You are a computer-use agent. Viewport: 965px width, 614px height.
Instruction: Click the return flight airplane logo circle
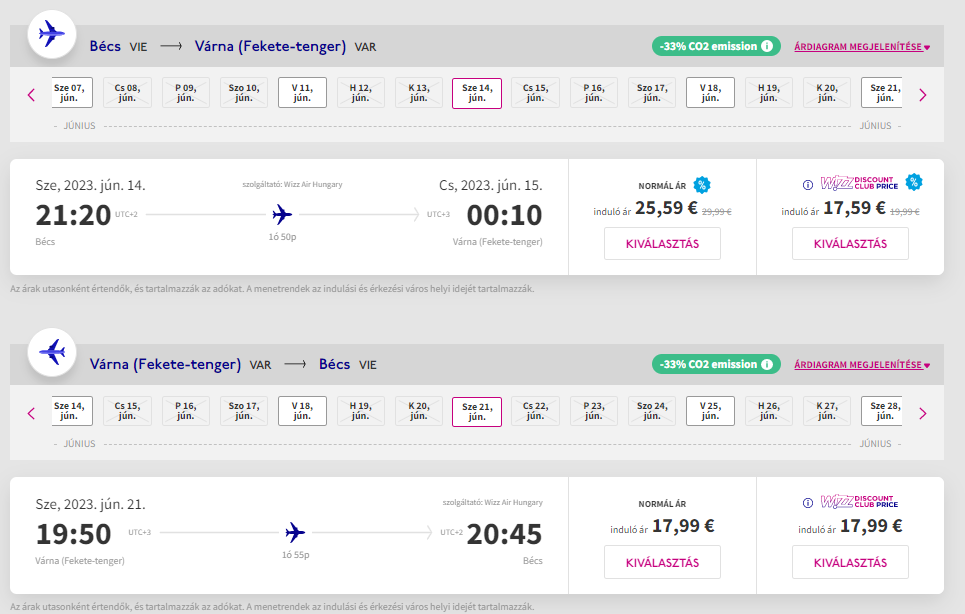pyautogui.click(x=52, y=354)
